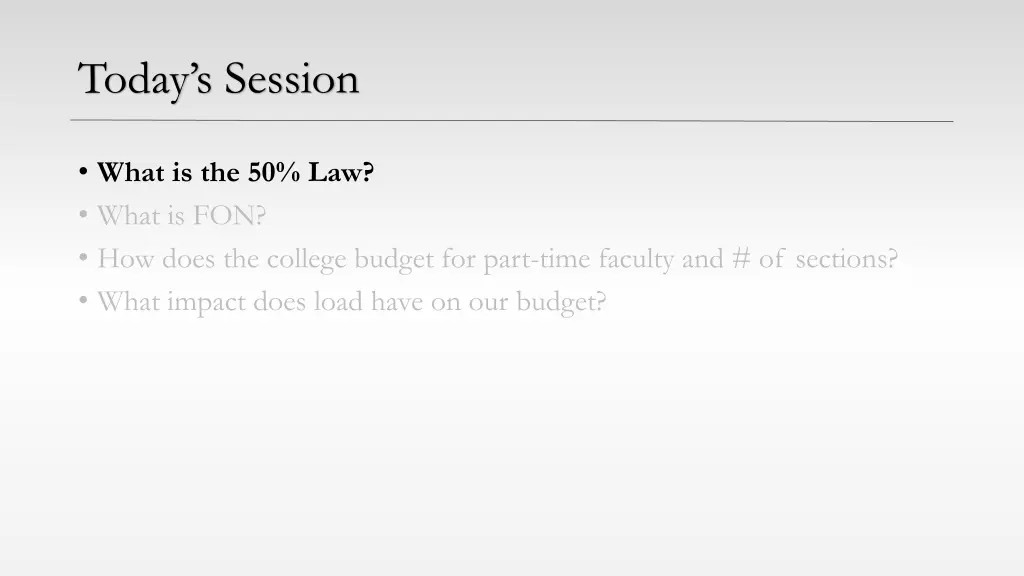Click the word "Law?" in the bold bullet

(x=341, y=172)
